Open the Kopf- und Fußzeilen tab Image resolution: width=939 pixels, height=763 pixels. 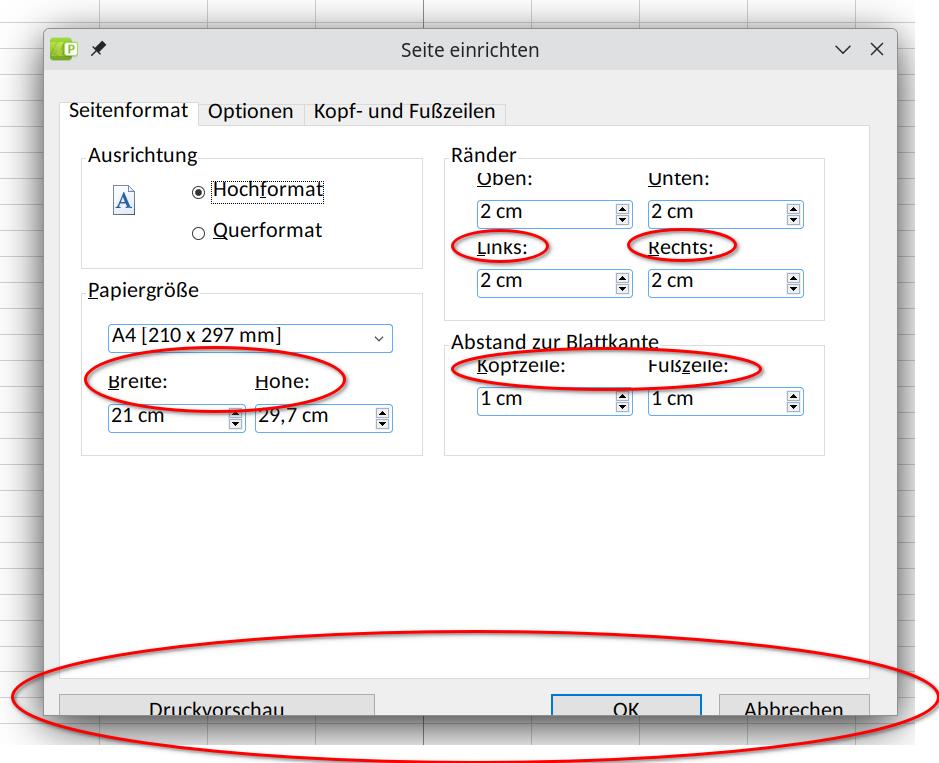pyautogui.click(x=404, y=112)
